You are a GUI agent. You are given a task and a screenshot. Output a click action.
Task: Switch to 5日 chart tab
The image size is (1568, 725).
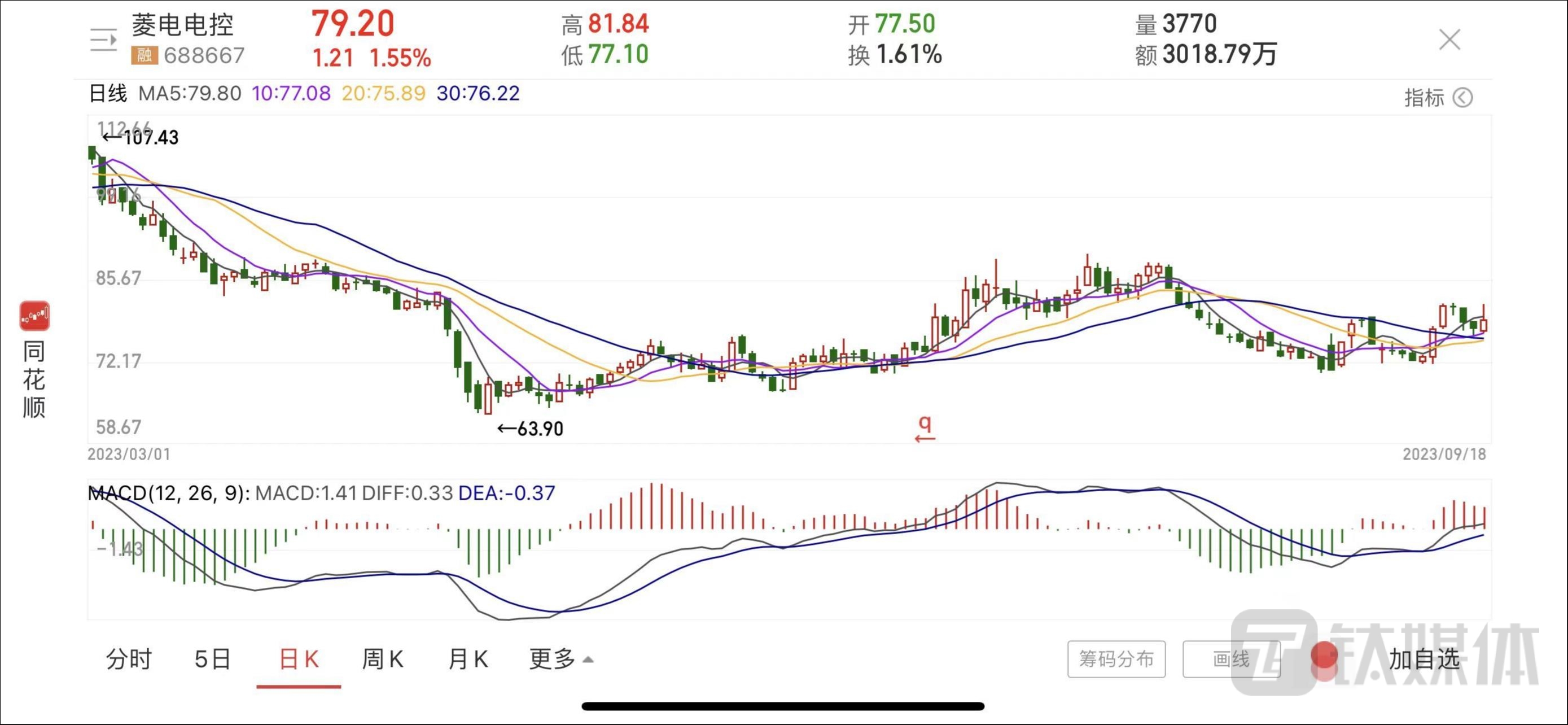tap(212, 658)
